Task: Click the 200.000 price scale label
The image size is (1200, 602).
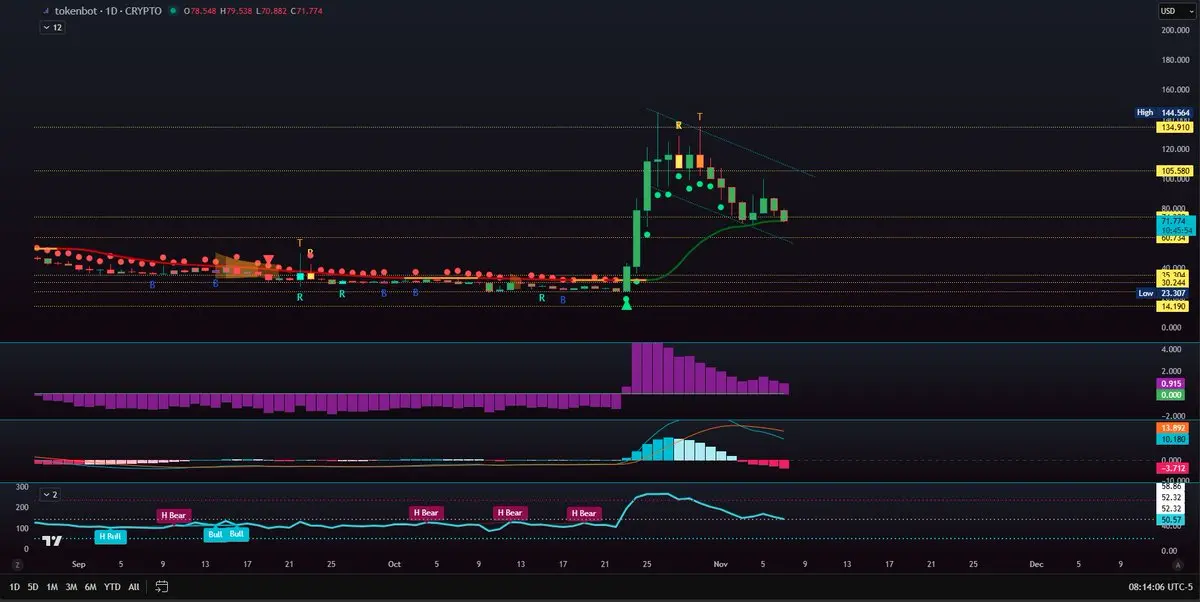Action: 1173,30
